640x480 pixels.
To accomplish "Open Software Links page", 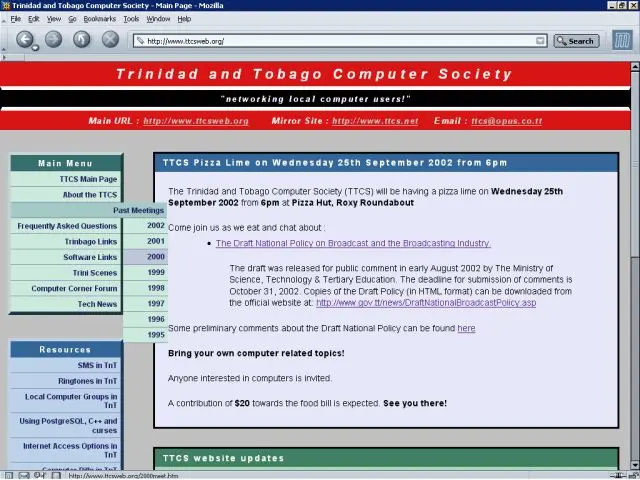I will (66, 257).
